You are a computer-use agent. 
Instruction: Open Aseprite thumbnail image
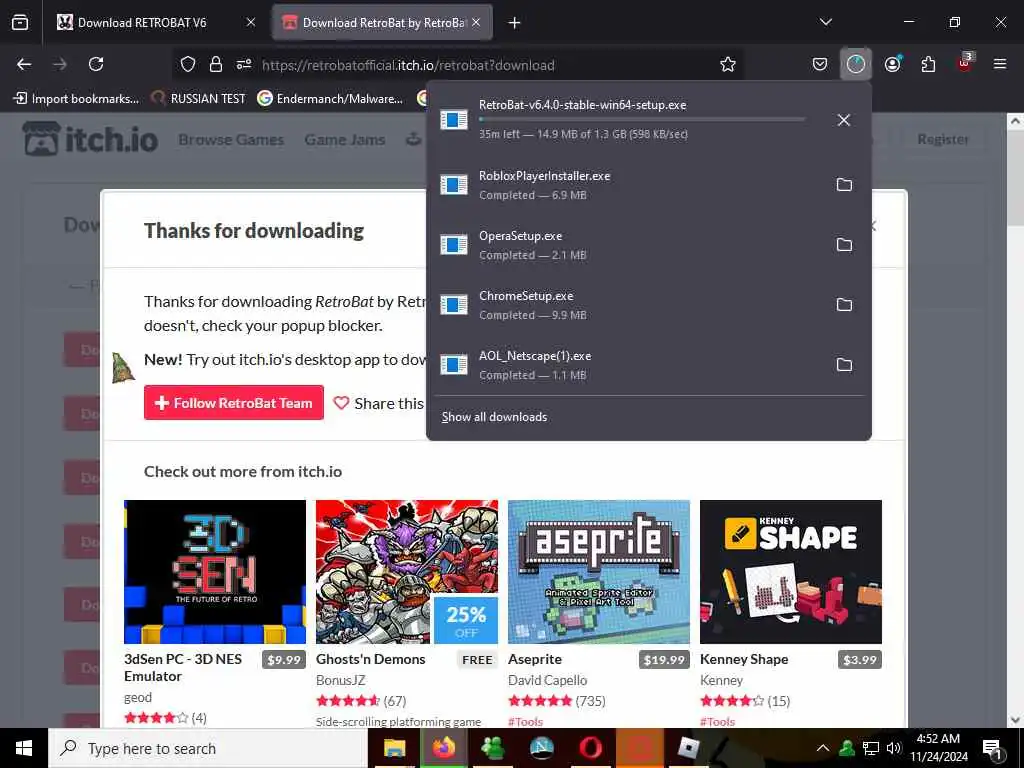[599, 572]
